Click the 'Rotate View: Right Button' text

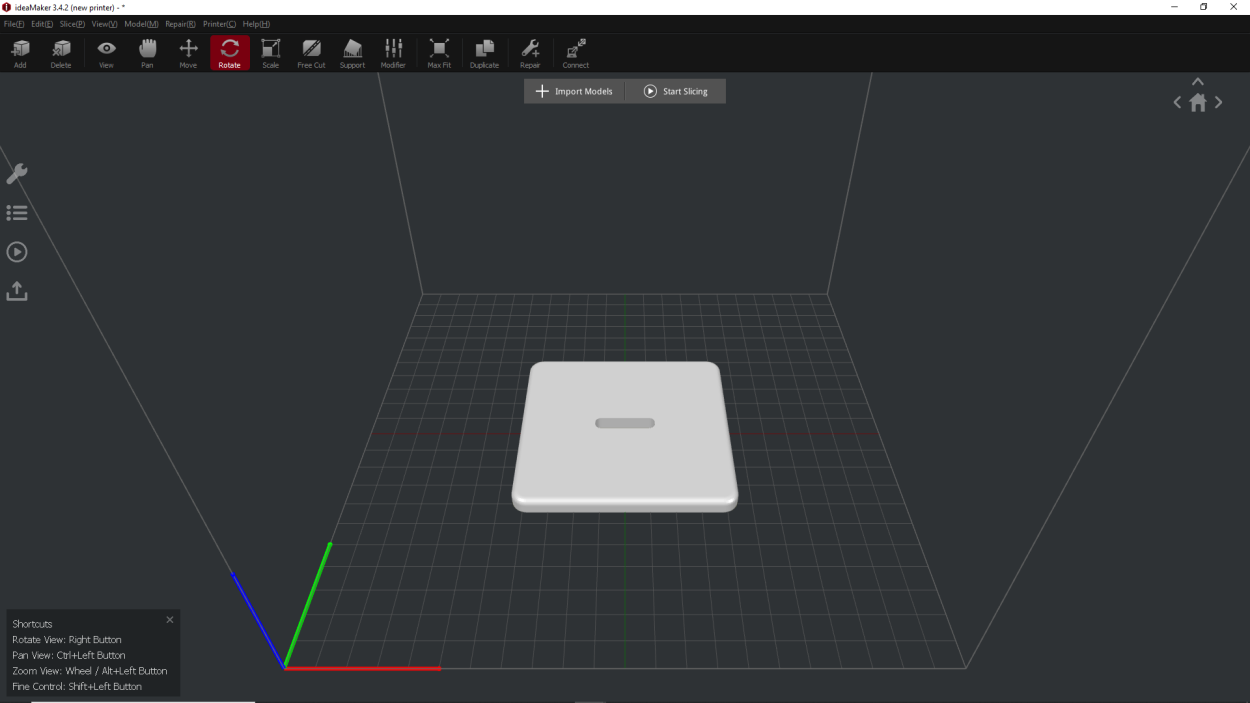click(x=67, y=640)
